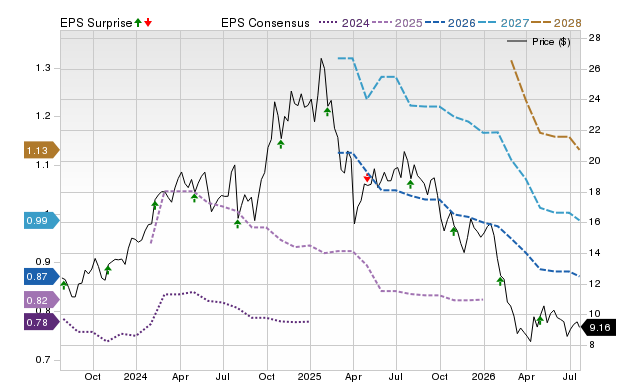This screenshot has width=640, height=382.
Task: Click the green up arrow beside EPS Surprise legend
Action: [138, 23]
